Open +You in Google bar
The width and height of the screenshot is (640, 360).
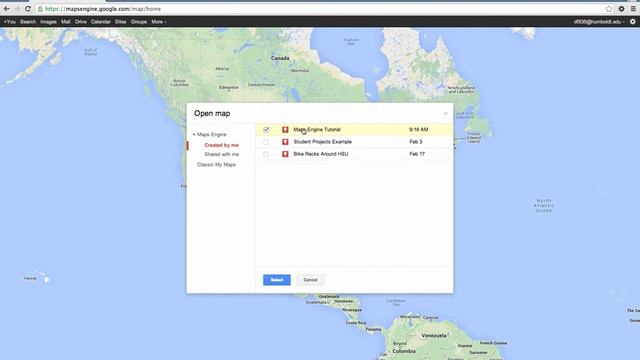point(10,22)
